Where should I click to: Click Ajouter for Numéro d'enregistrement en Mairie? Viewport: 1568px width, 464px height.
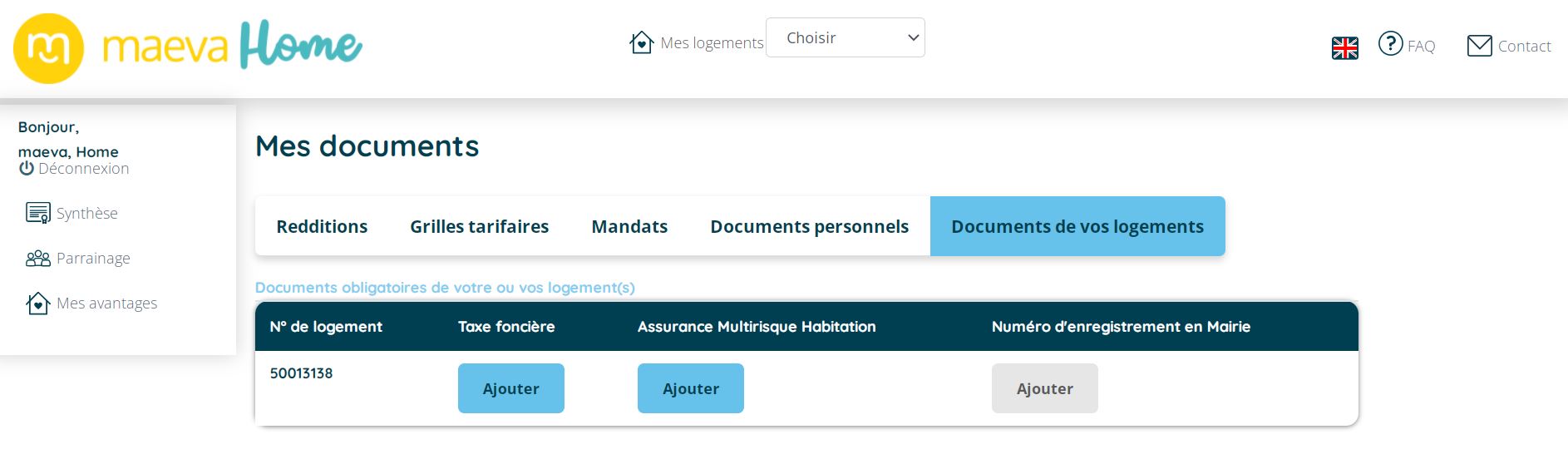[1044, 388]
